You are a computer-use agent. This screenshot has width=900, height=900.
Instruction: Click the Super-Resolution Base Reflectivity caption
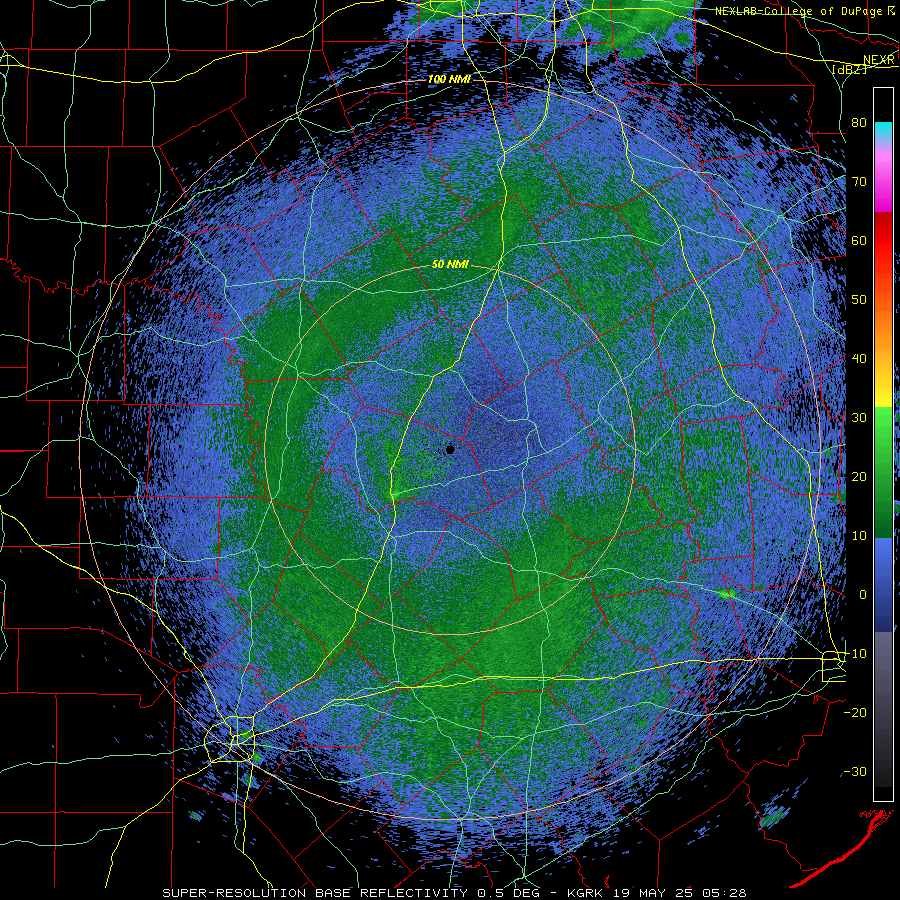[x=454, y=893]
